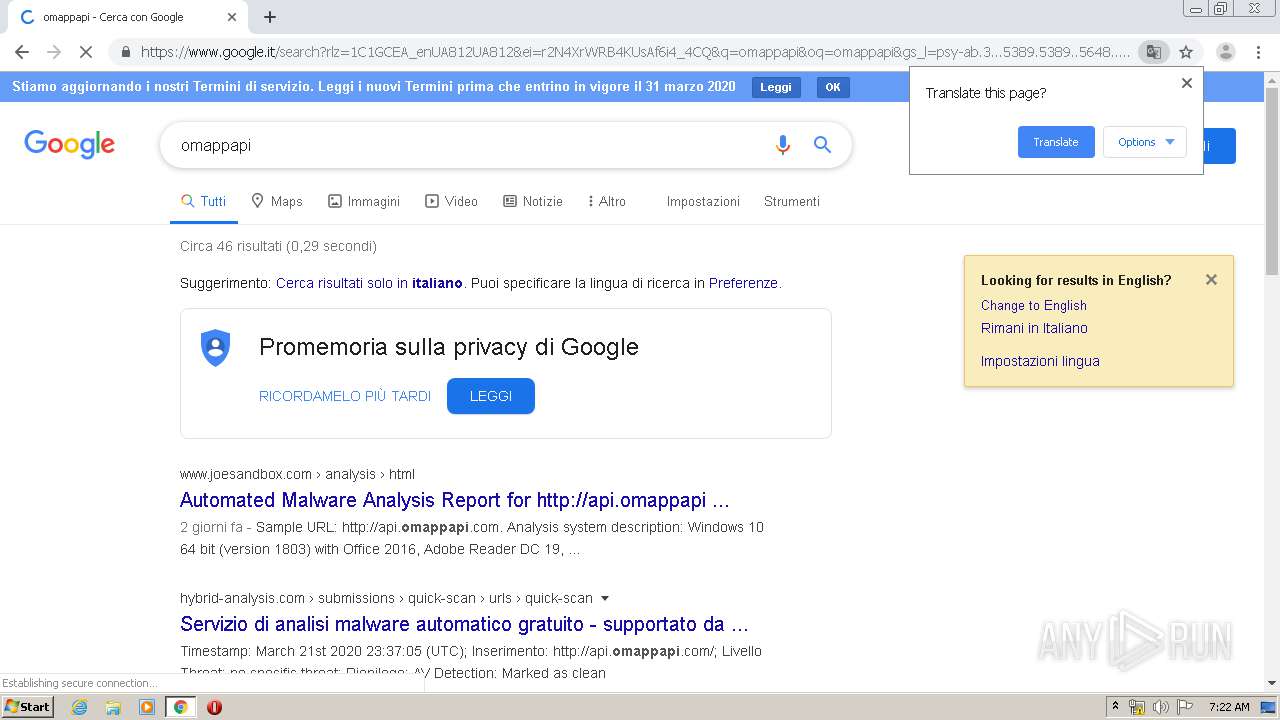Show hidden system tray icons

tap(1115, 707)
